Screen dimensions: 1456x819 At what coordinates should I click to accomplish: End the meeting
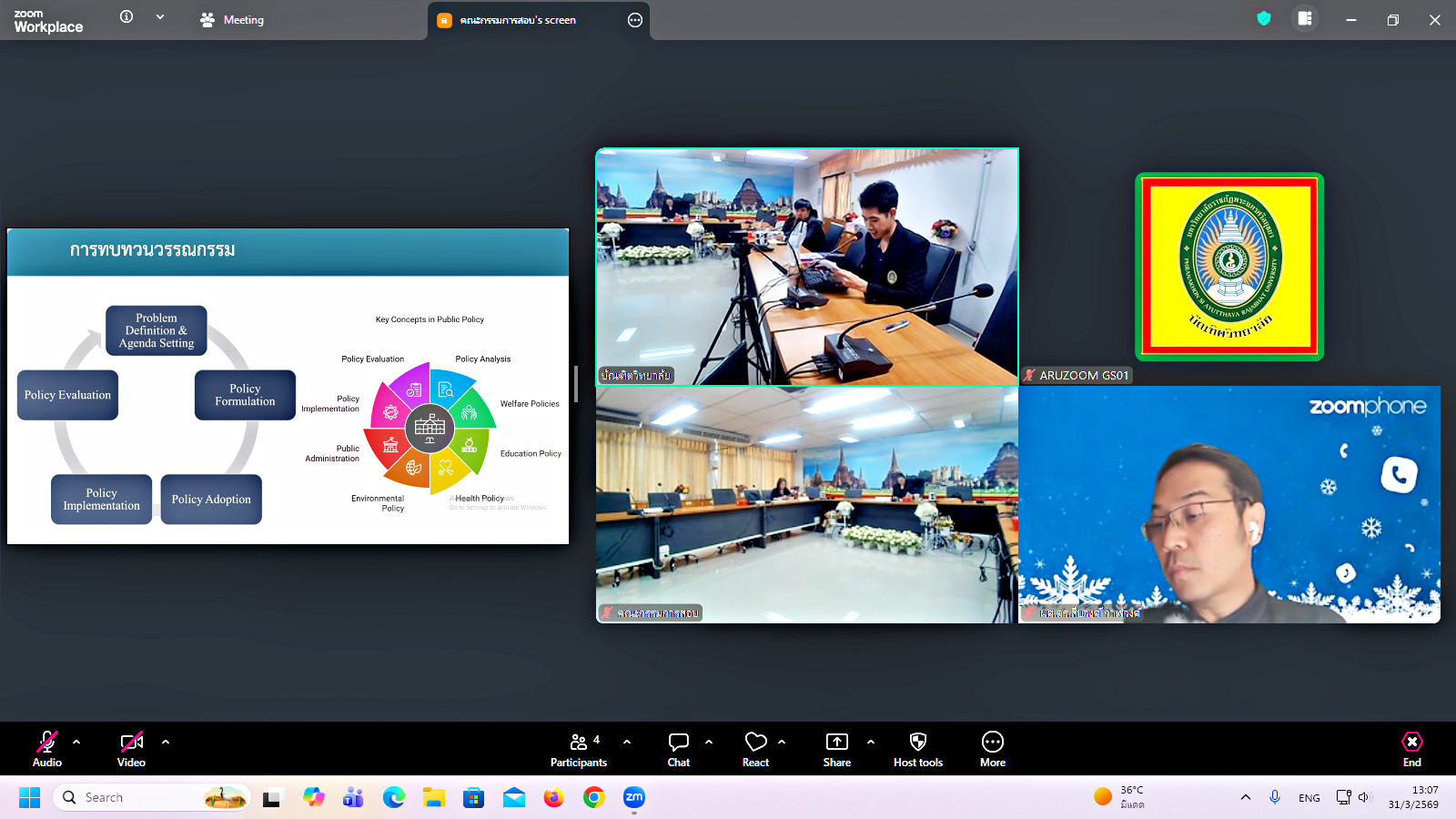(1411, 749)
